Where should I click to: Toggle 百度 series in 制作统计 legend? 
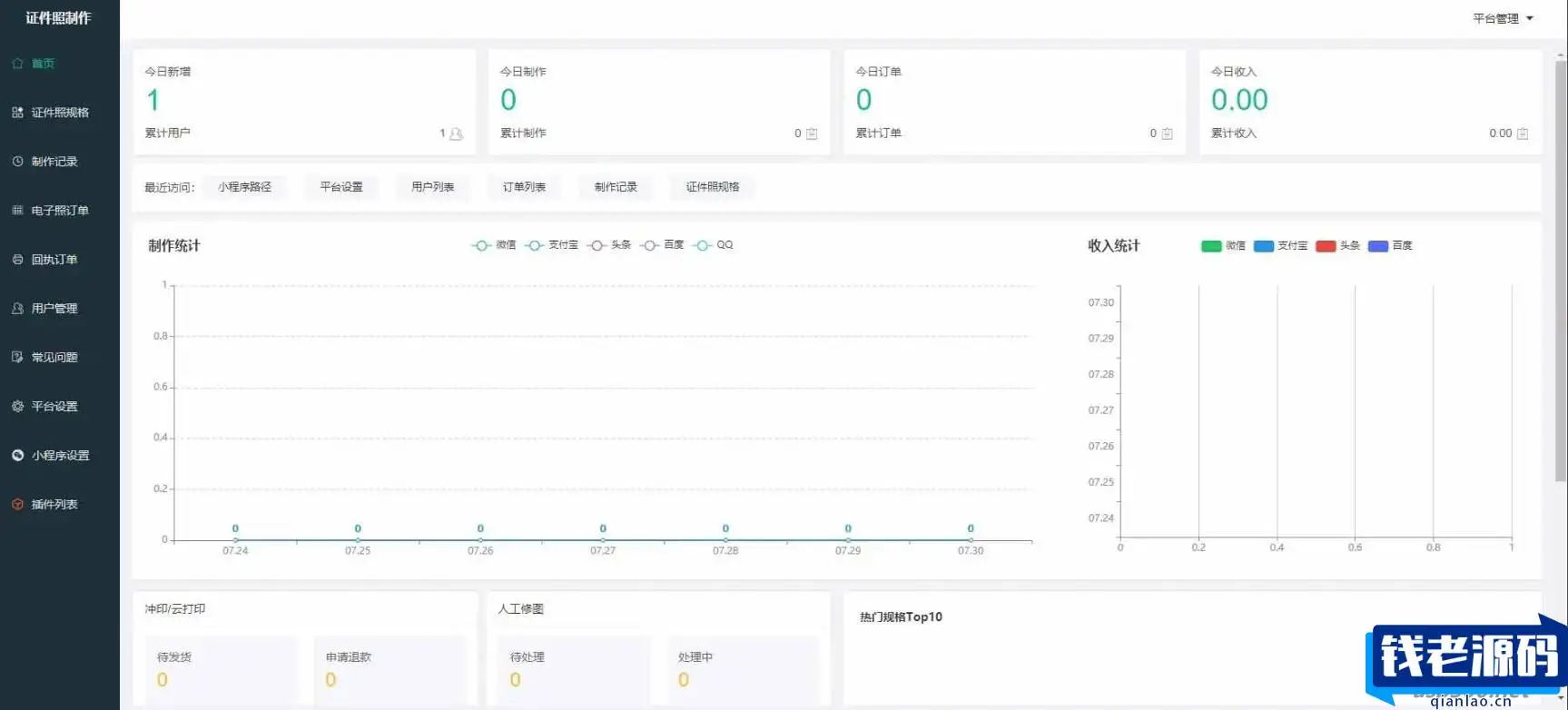[x=662, y=245]
